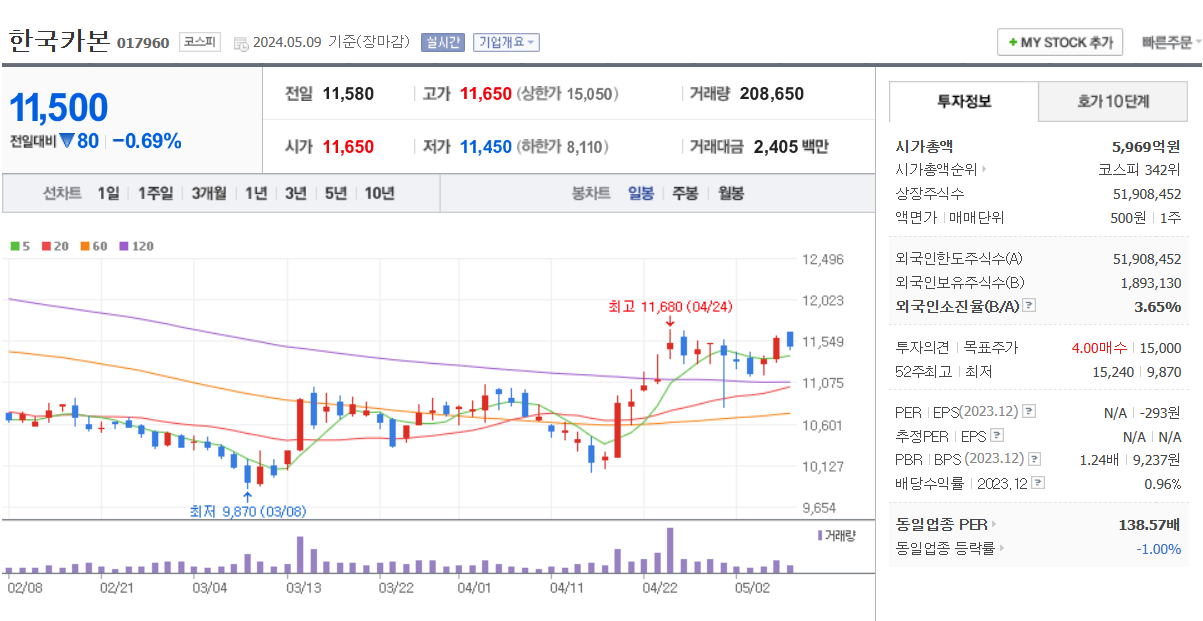Switch to the 투자정보 tab
The height and width of the screenshot is (621, 1203).
click(x=964, y=101)
